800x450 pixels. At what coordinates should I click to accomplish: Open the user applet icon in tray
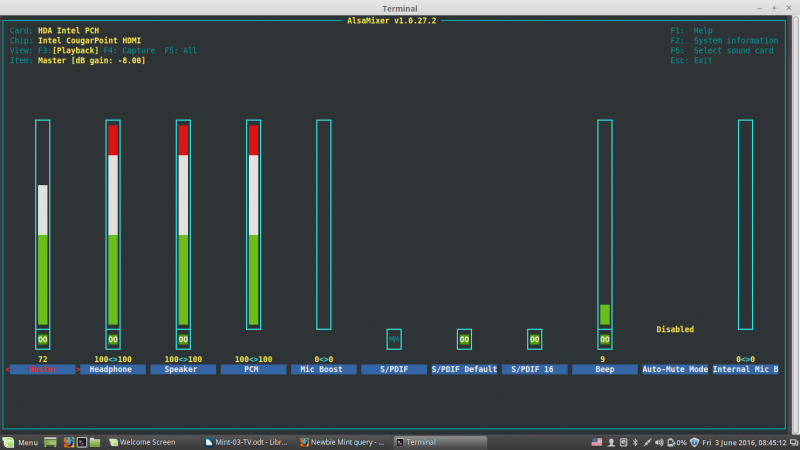611,442
